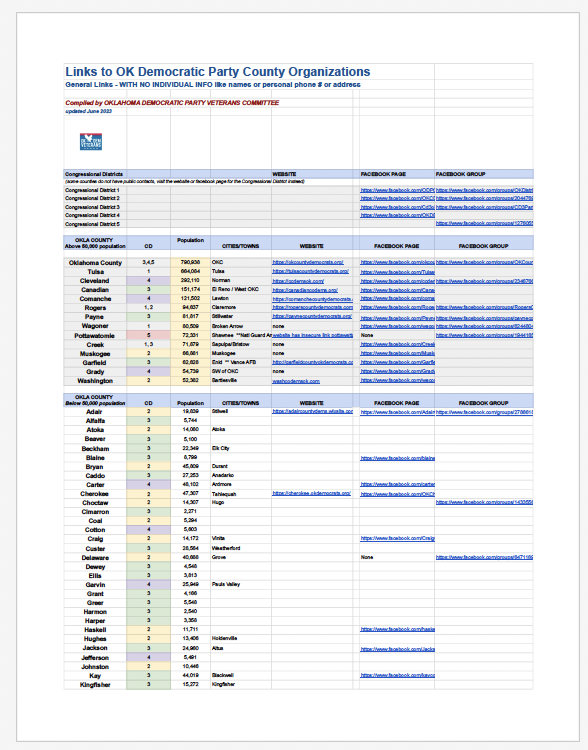Open Canadian county website link
The width and height of the screenshot is (588, 750).
(x=305, y=290)
